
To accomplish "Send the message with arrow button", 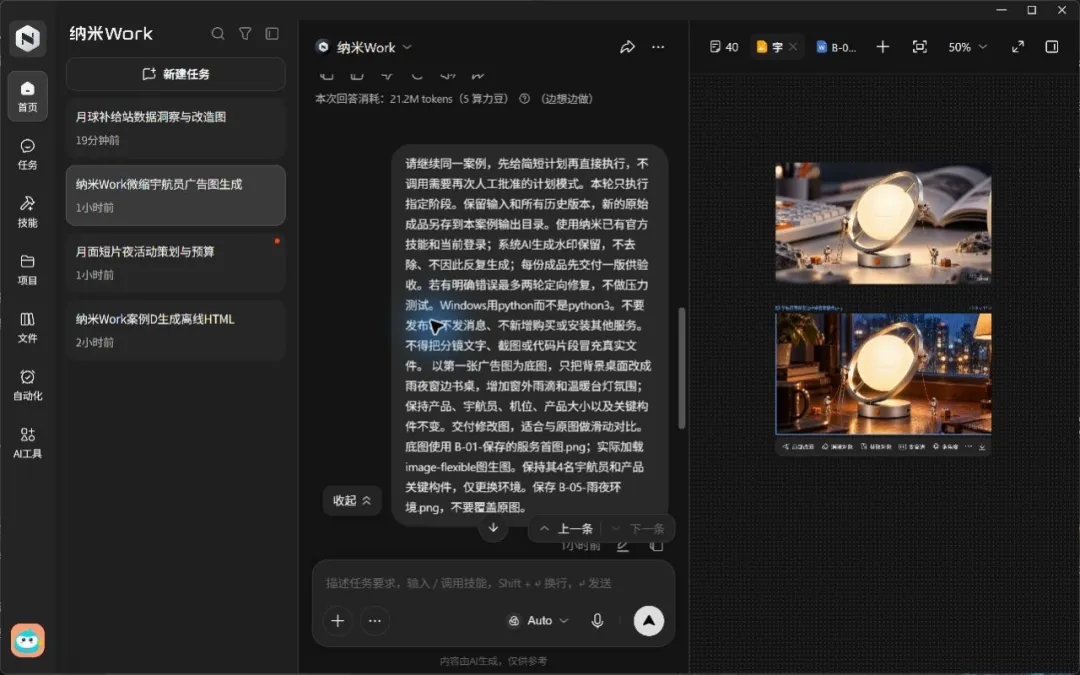I will click(649, 621).
